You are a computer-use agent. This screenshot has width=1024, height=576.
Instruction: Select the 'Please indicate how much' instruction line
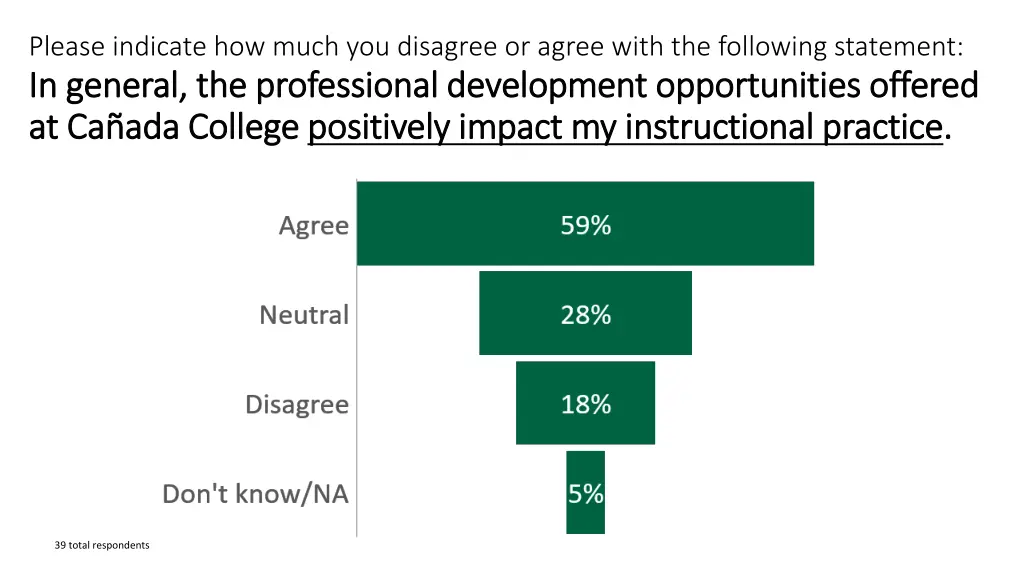click(x=200, y=47)
